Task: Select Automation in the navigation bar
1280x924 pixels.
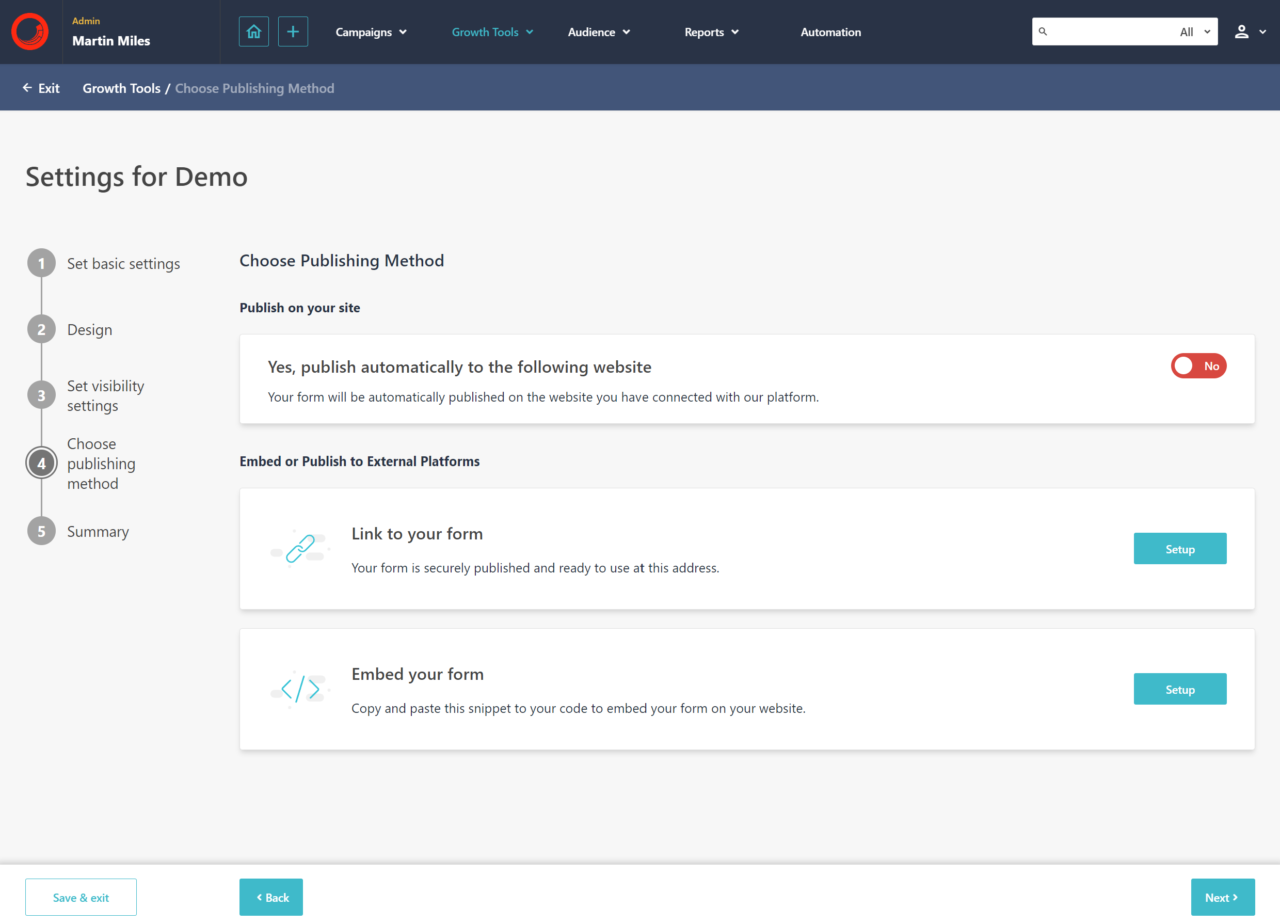Action: (x=830, y=31)
